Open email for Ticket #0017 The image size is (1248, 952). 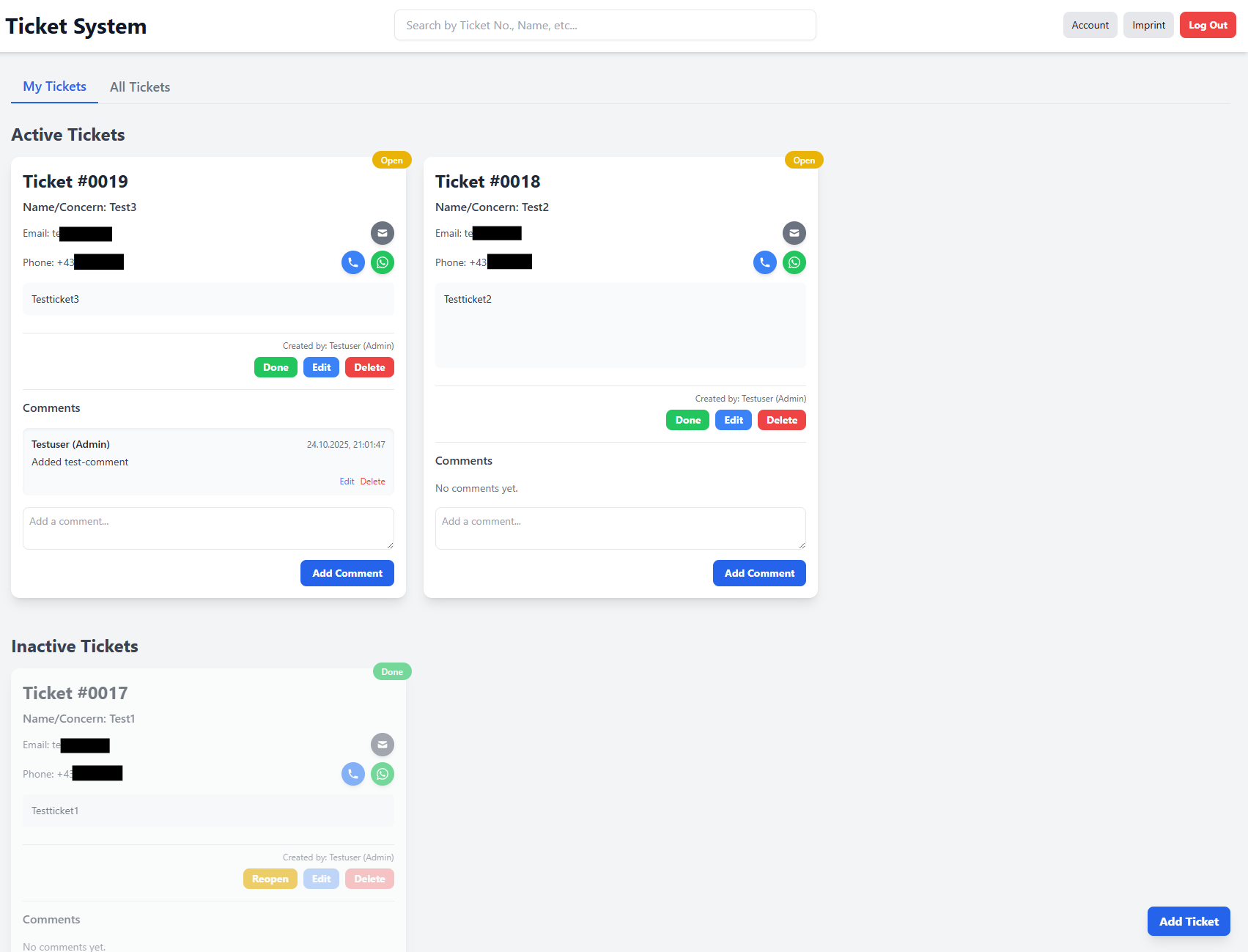(382, 745)
